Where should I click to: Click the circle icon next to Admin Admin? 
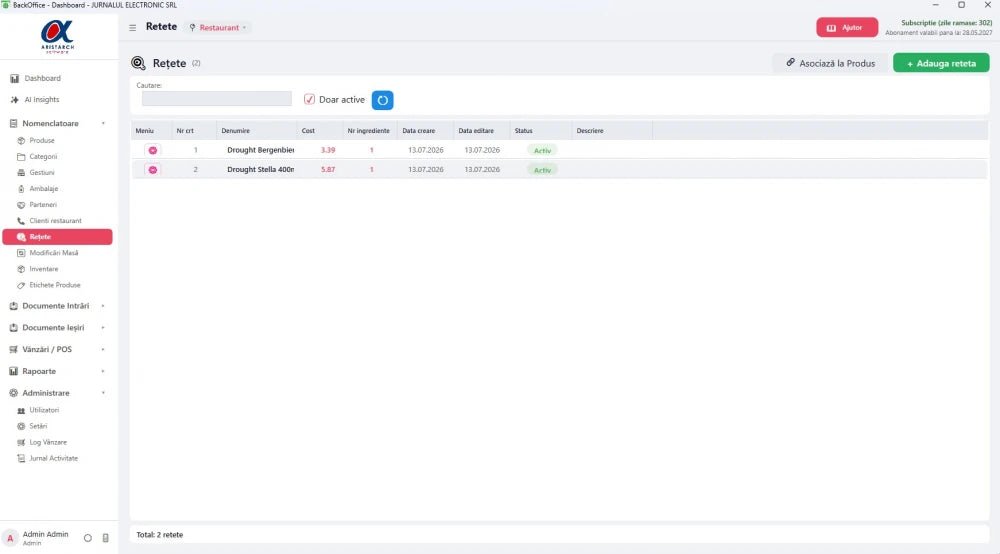tap(88, 538)
